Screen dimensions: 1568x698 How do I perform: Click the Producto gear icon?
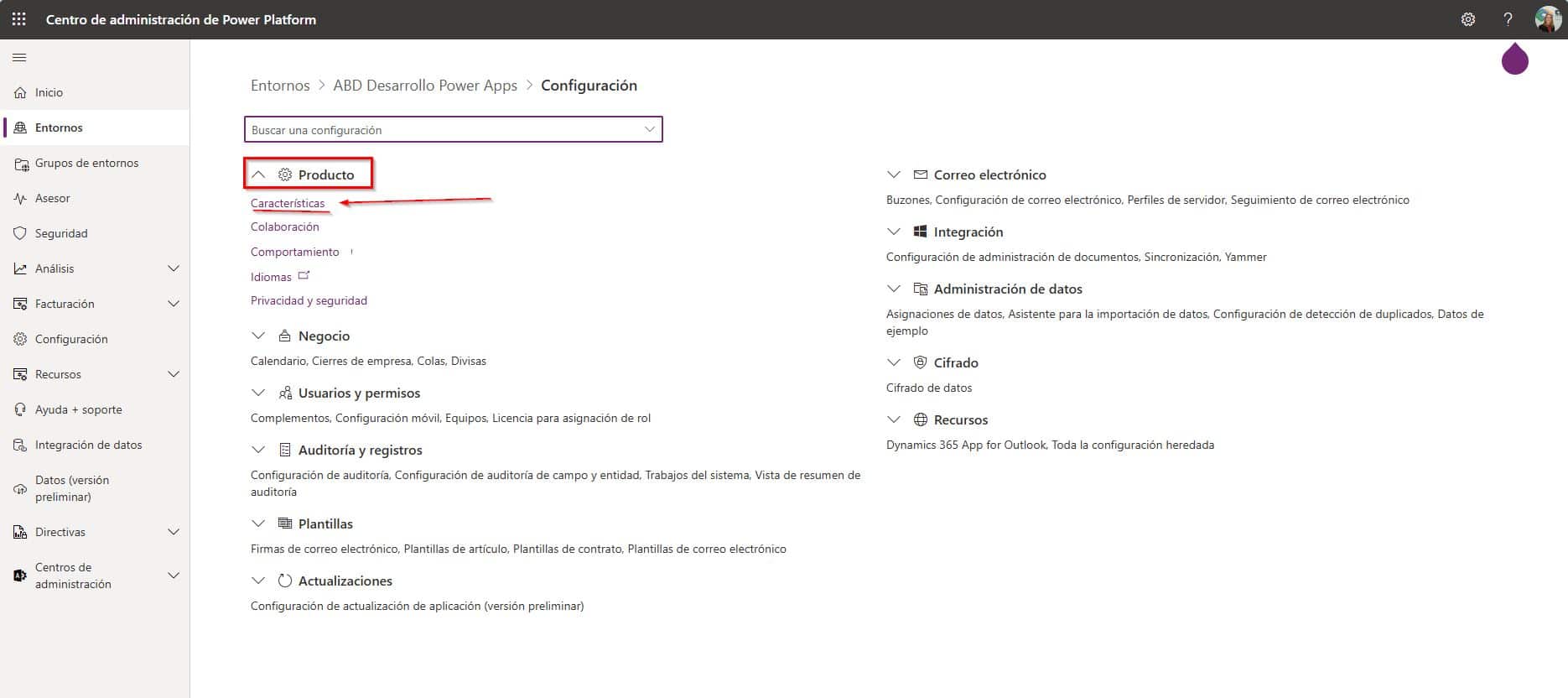point(285,174)
